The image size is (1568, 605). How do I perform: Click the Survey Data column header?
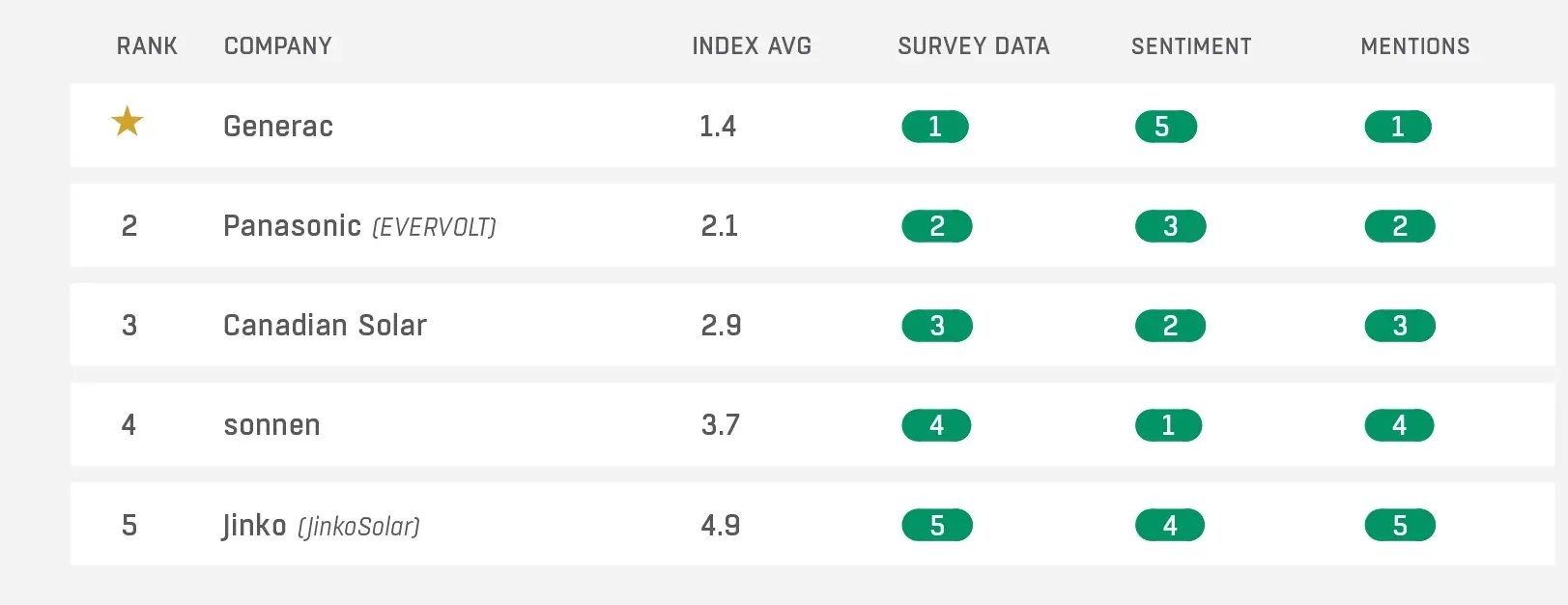tap(973, 46)
